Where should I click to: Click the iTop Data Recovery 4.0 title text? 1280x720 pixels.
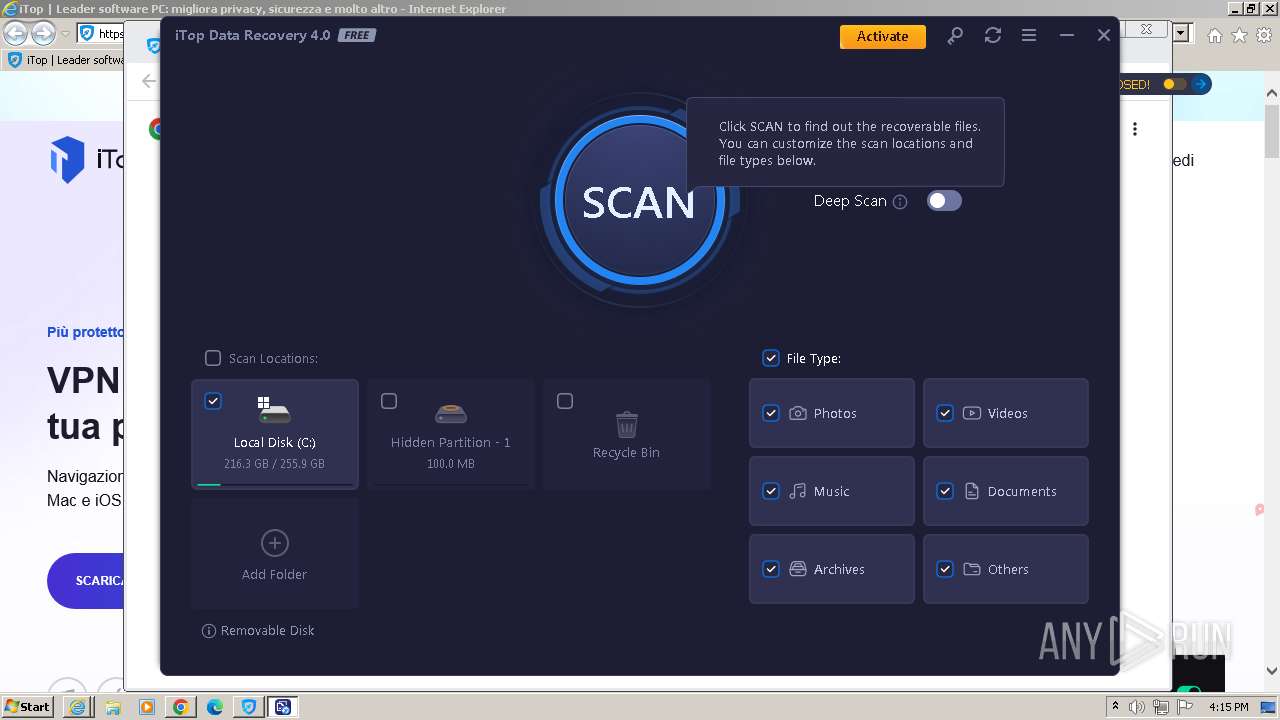pyautogui.click(x=253, y=35)
